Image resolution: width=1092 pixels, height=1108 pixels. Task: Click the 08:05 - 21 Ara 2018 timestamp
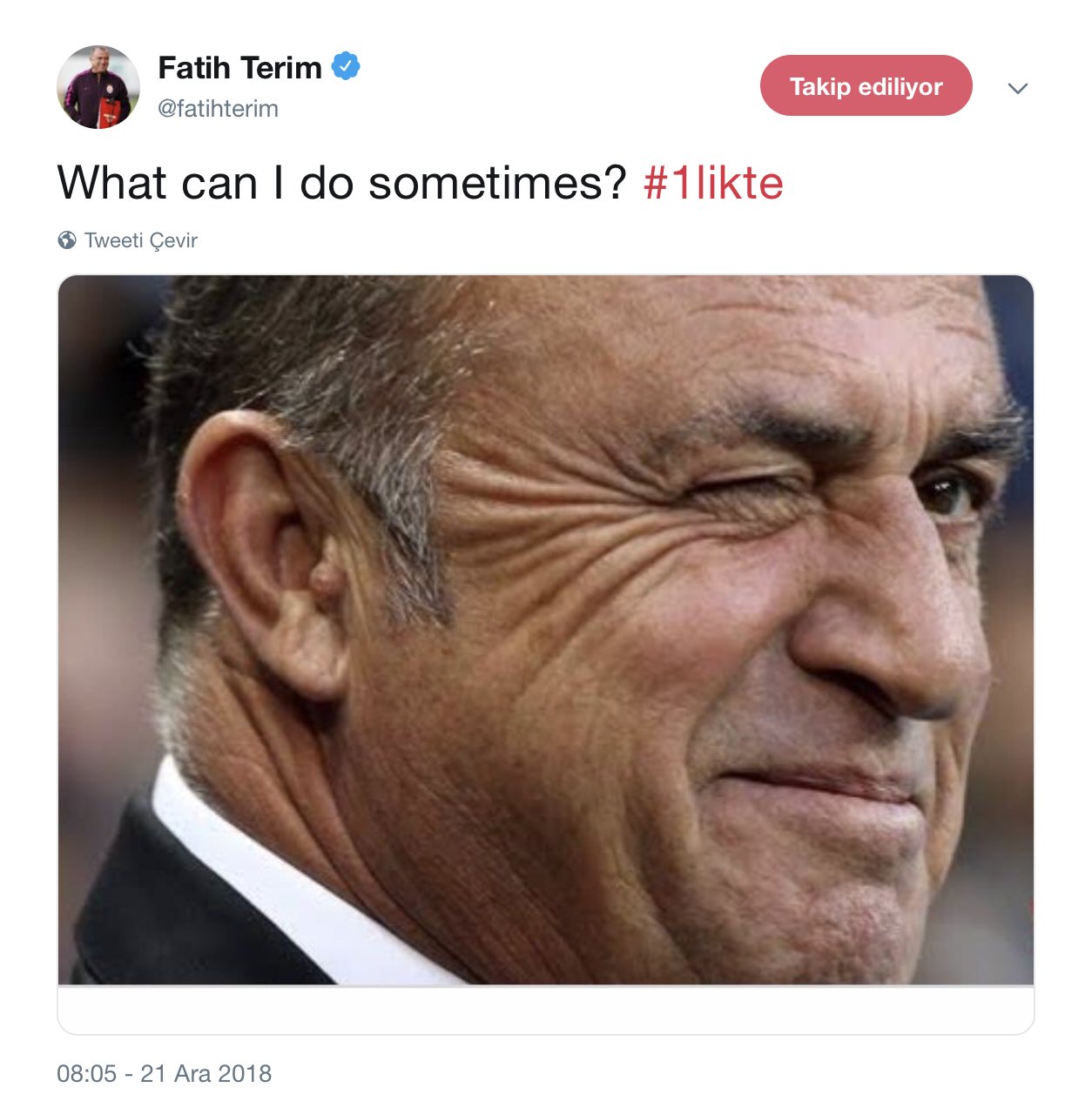pyautogui.click(x=165, y=1073)
